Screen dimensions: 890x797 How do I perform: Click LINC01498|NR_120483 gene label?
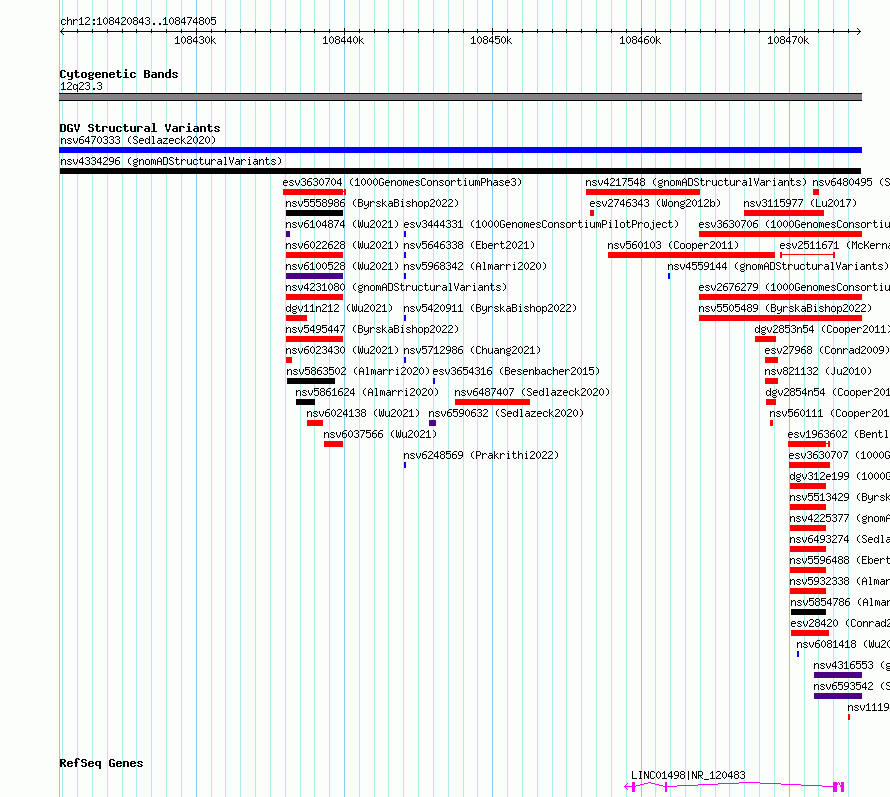tap(688, 775)
